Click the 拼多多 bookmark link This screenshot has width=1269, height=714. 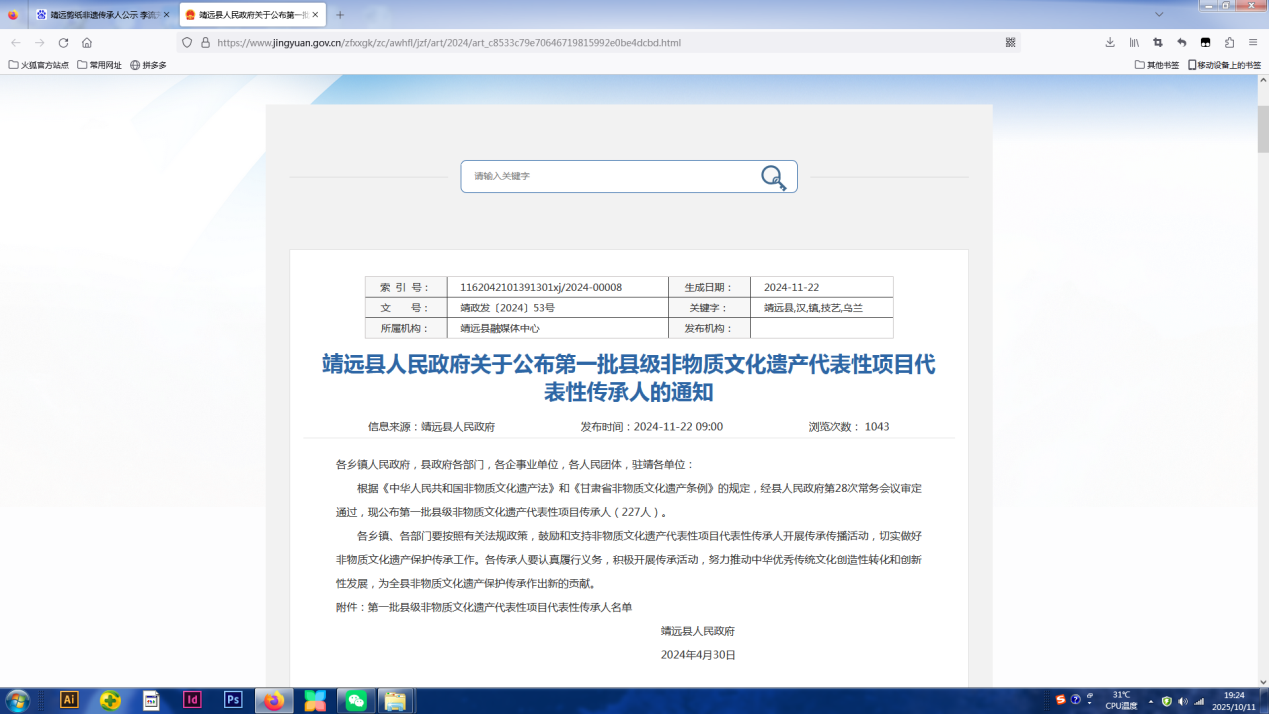(x=148, y=65)
